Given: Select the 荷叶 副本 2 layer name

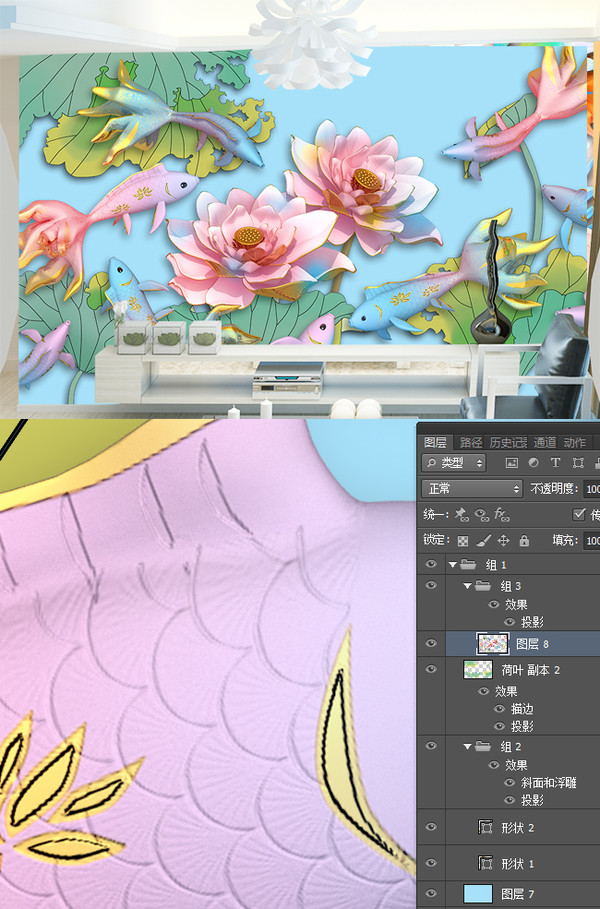Looking at the screenshot, I should click(530, 670).
